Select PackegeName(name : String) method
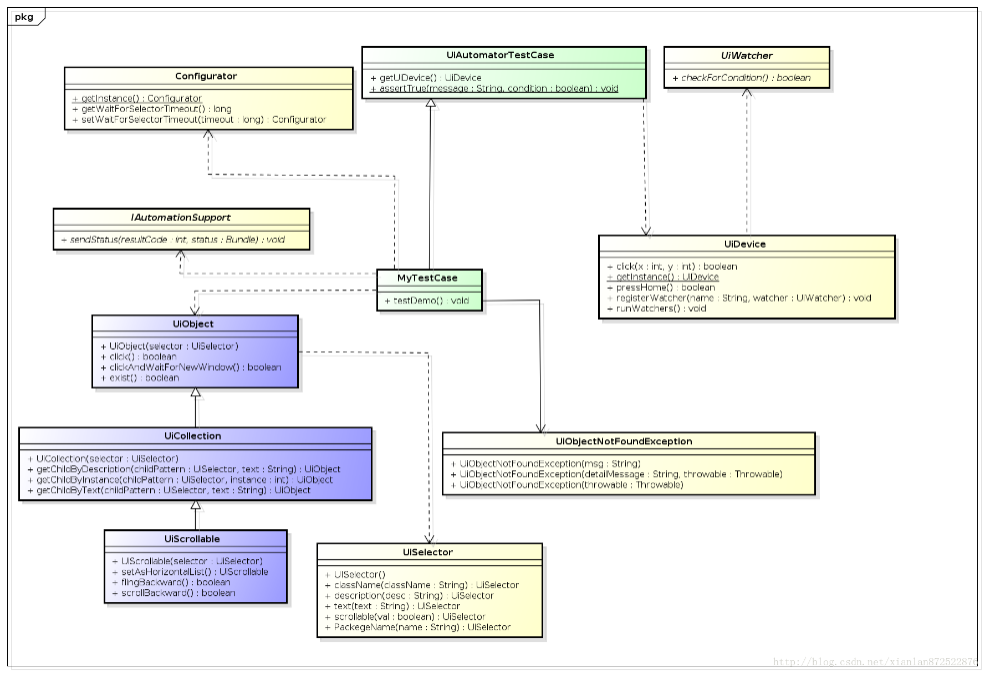 (418, 627)
